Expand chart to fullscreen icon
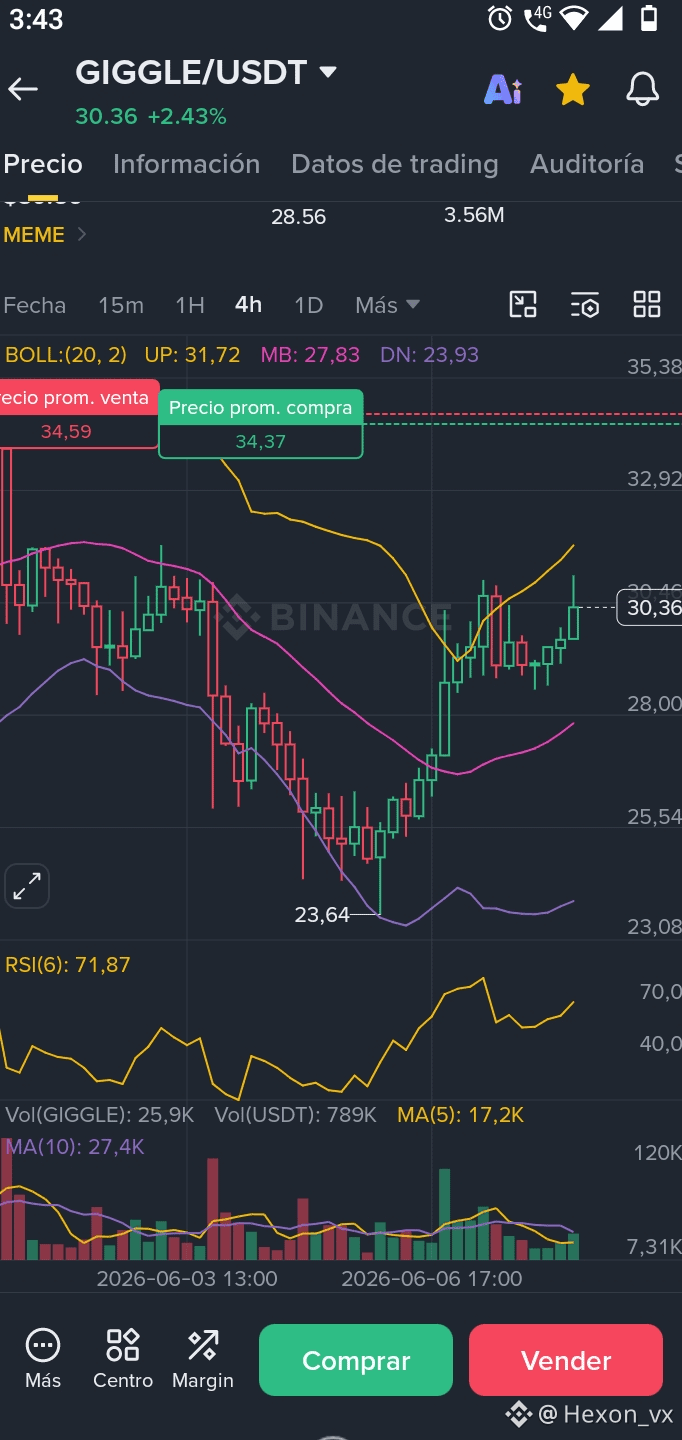The height and width of the screenshot is (1440, 682). [x=27, y=886]
